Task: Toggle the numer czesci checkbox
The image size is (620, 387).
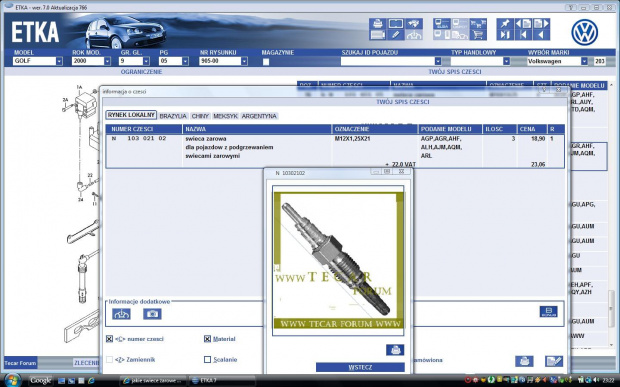Action: pyautogui.click(x=109, y=339)
